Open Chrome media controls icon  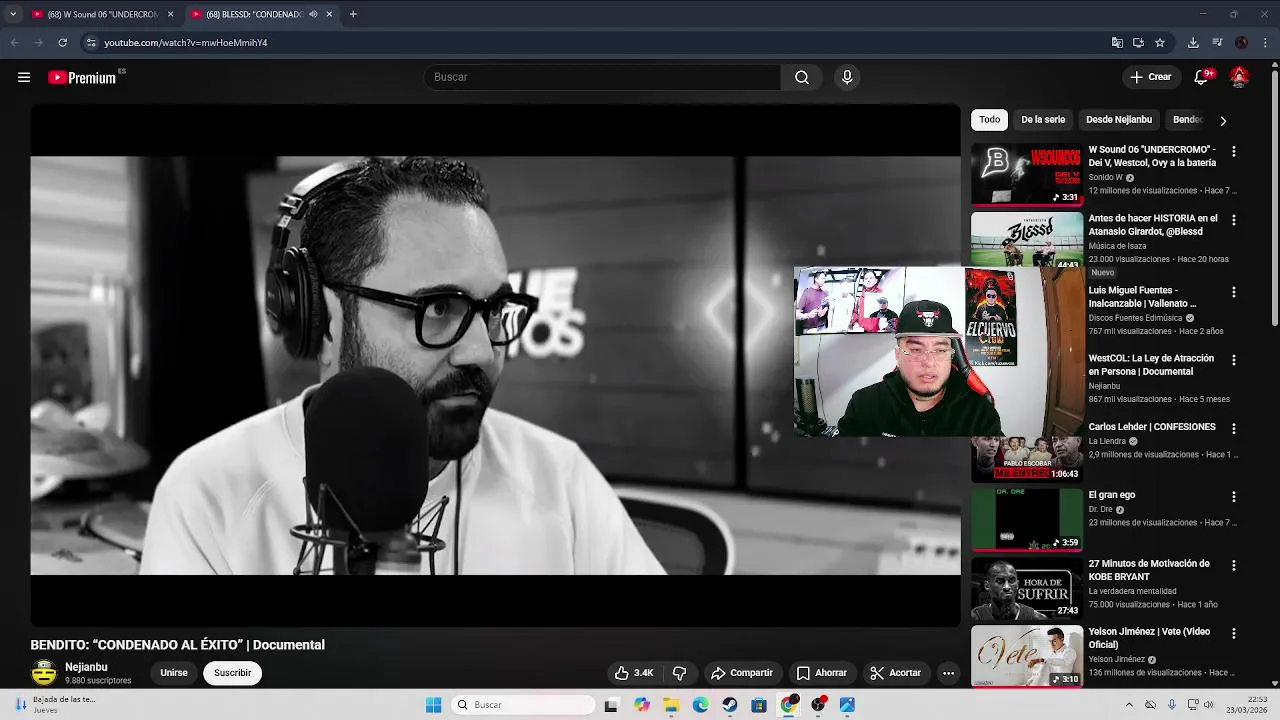[x=1217, y=43]
